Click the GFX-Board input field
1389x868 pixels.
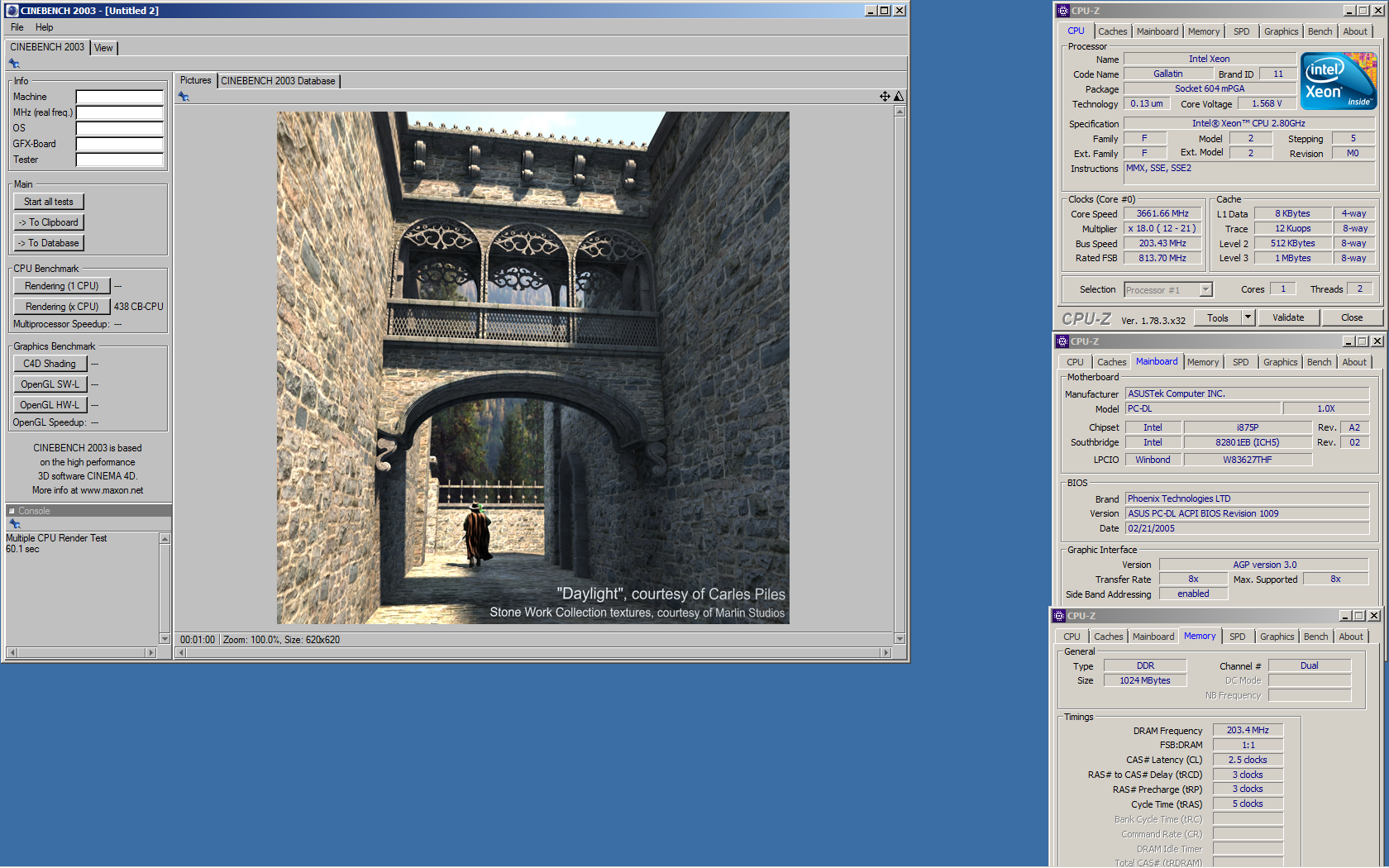click(120, 144)
